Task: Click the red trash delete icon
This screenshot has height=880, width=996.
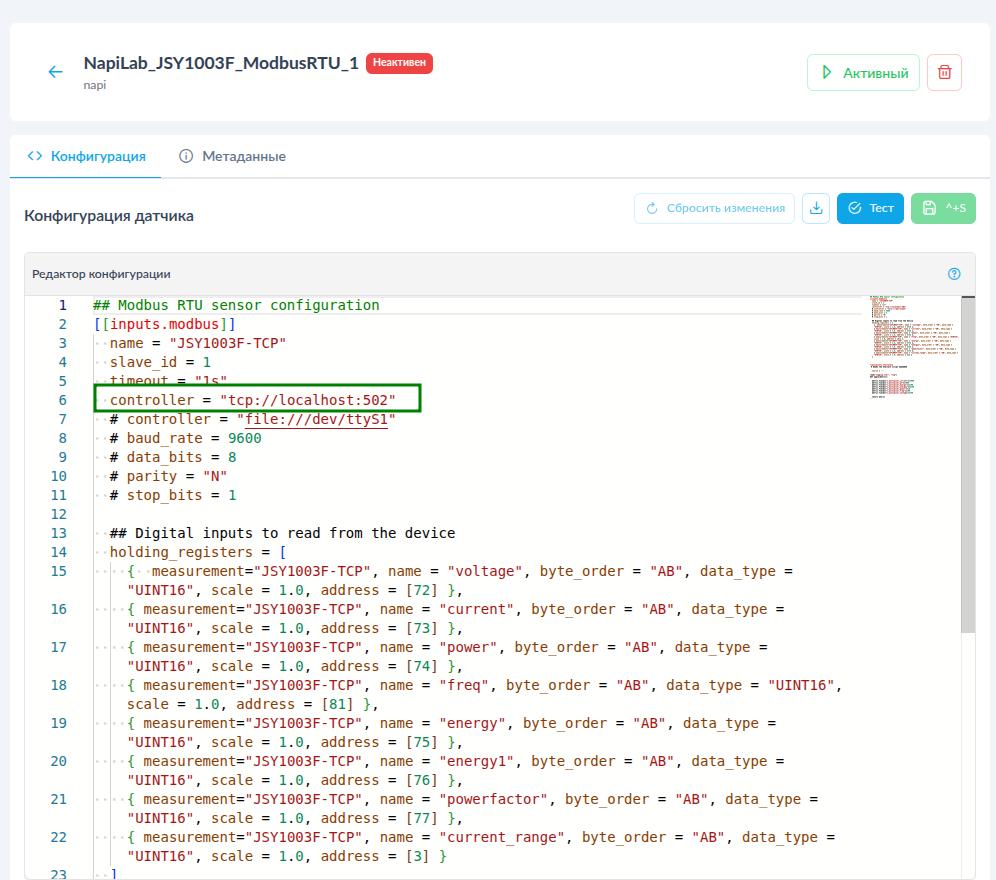Action: click(x=944, y=73)
